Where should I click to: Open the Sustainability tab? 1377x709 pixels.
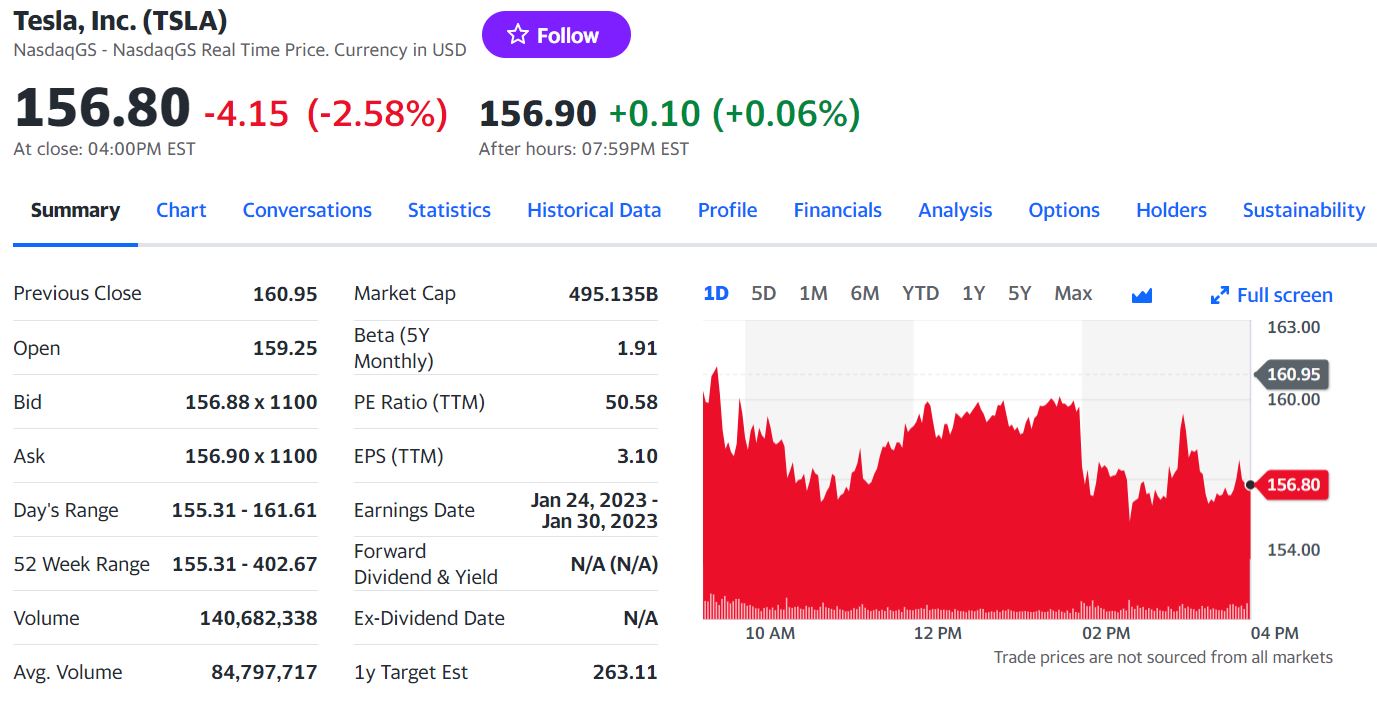pos(1303,210)
